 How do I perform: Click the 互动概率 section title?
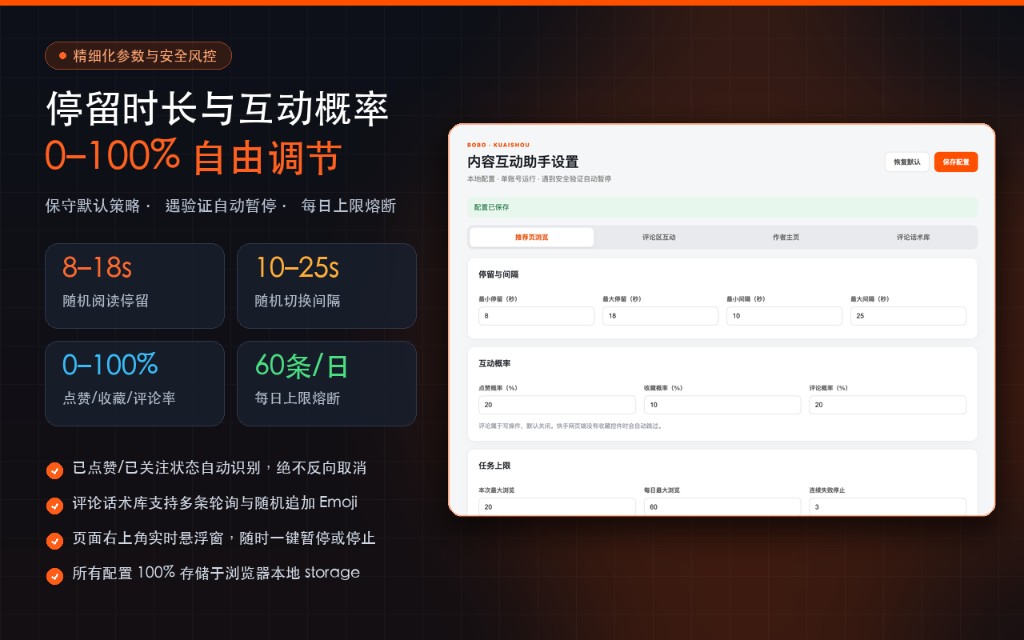[494, 363]
